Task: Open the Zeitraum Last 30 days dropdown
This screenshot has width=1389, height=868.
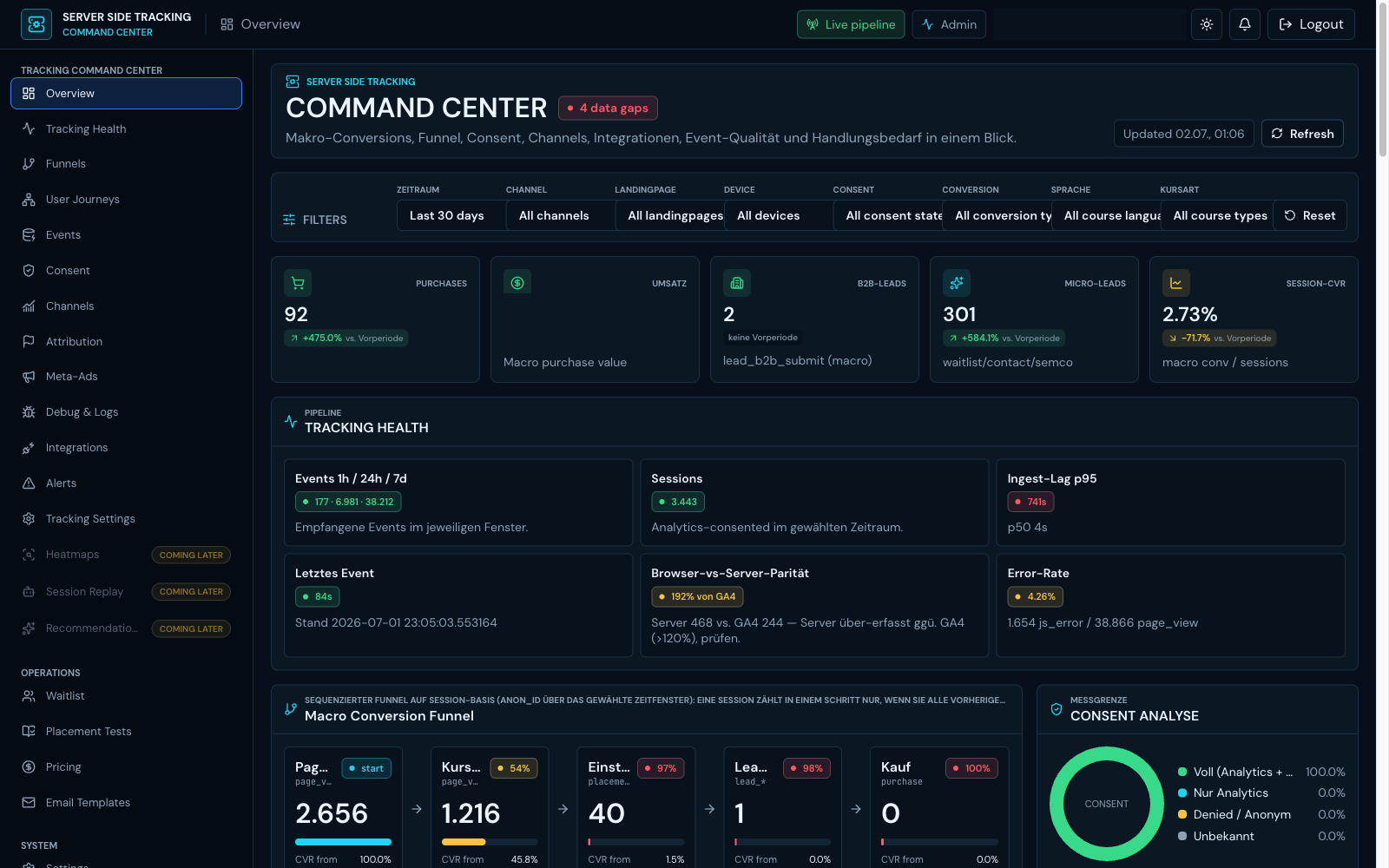Action: [x=451, y=215]
